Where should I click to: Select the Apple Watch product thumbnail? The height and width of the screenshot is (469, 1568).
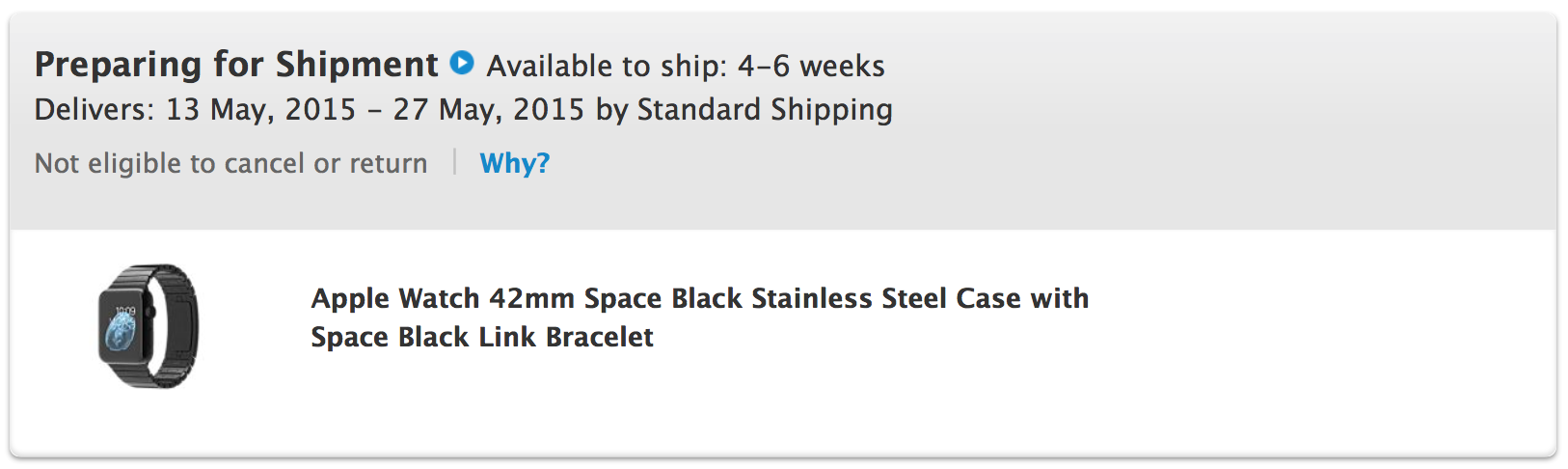coord(149,326)
